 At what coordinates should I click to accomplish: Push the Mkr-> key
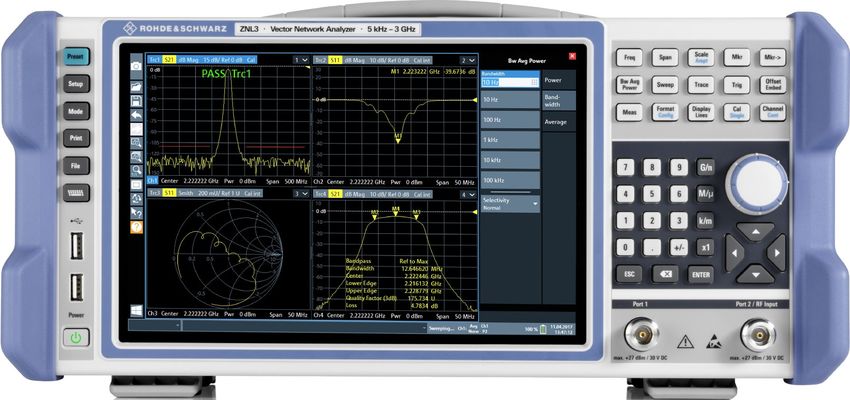772,57
